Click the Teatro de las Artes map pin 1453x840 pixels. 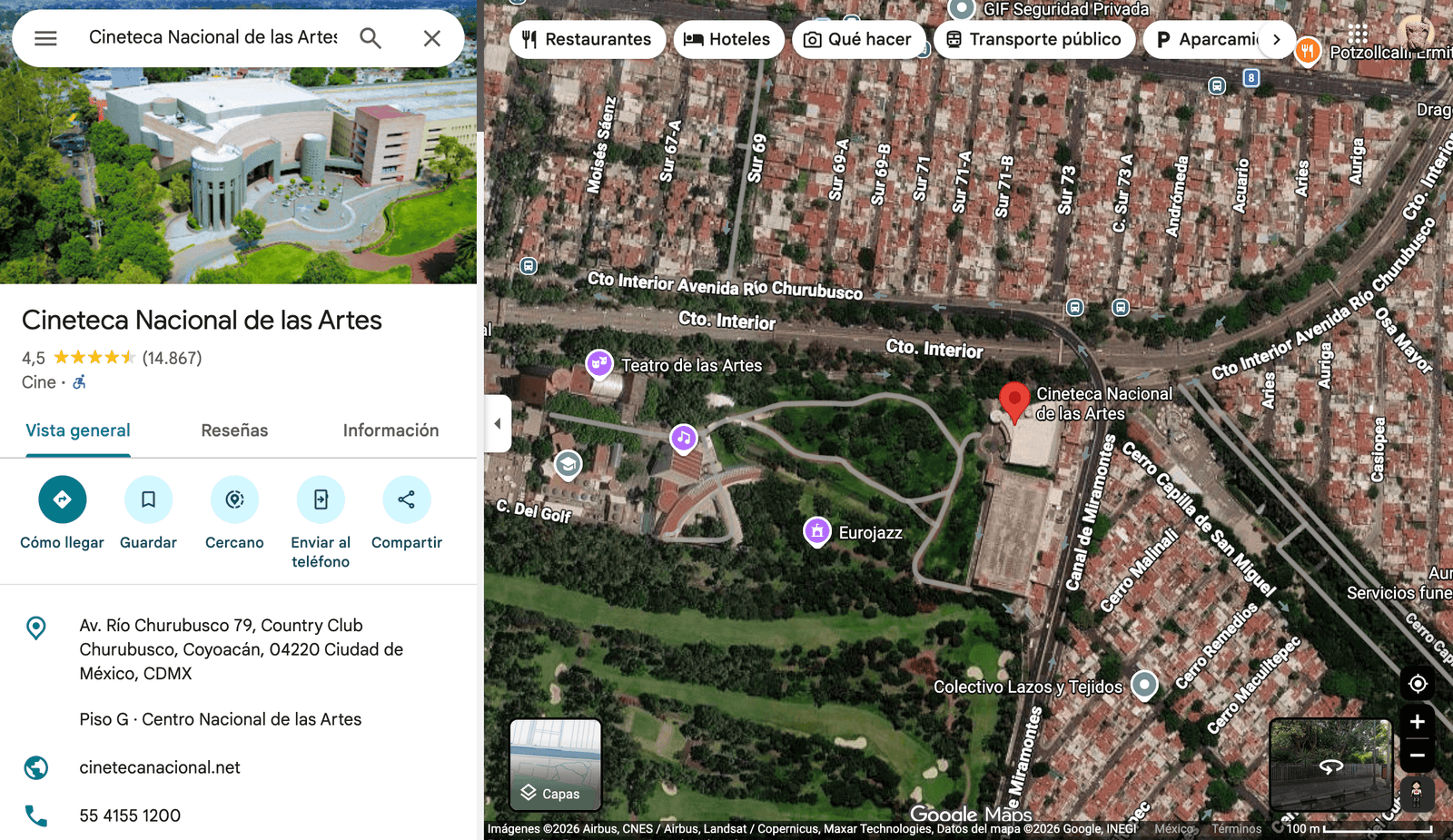[598, 364]
